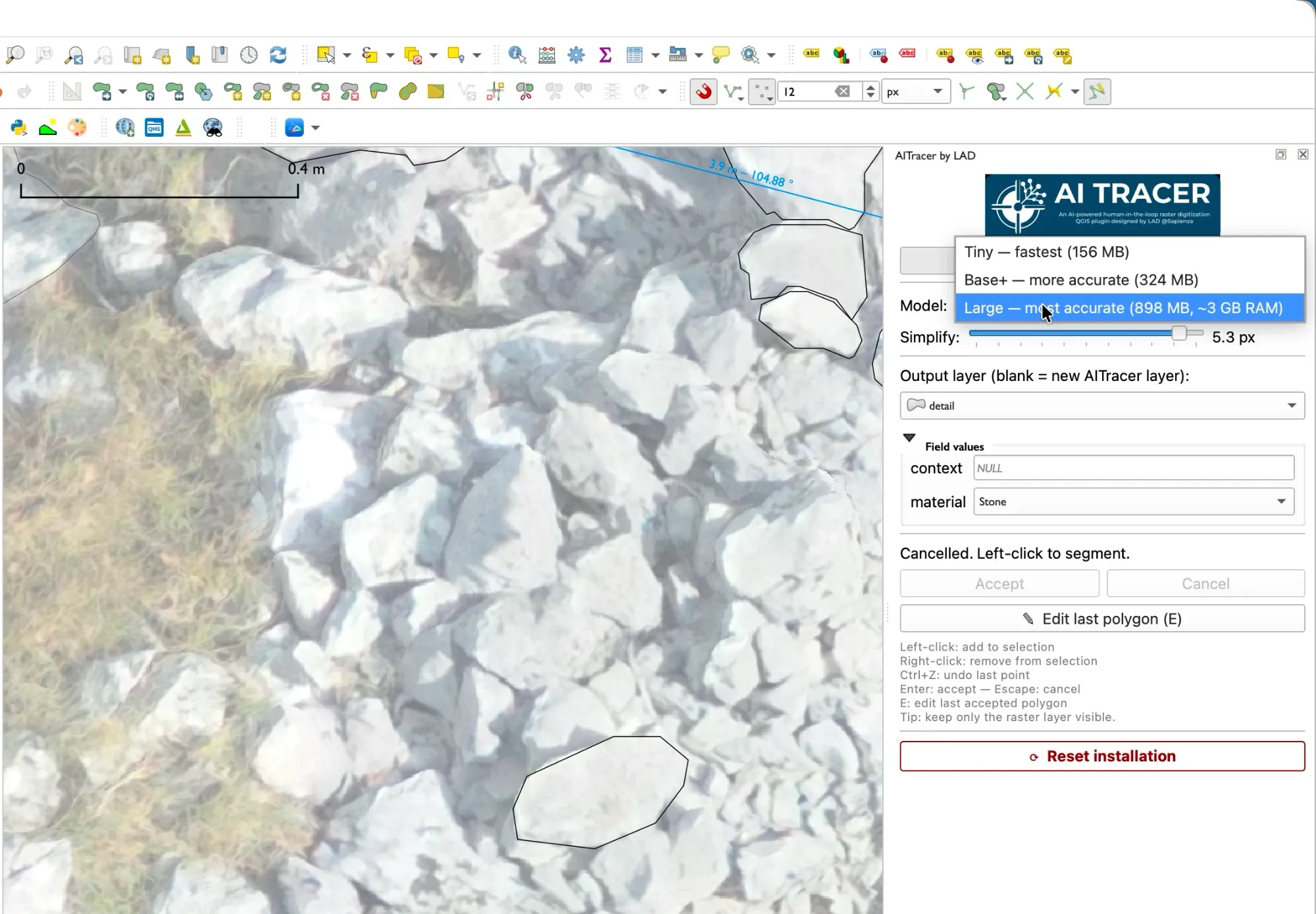Click Edit last polygon (E) button

pos(1102,619)
